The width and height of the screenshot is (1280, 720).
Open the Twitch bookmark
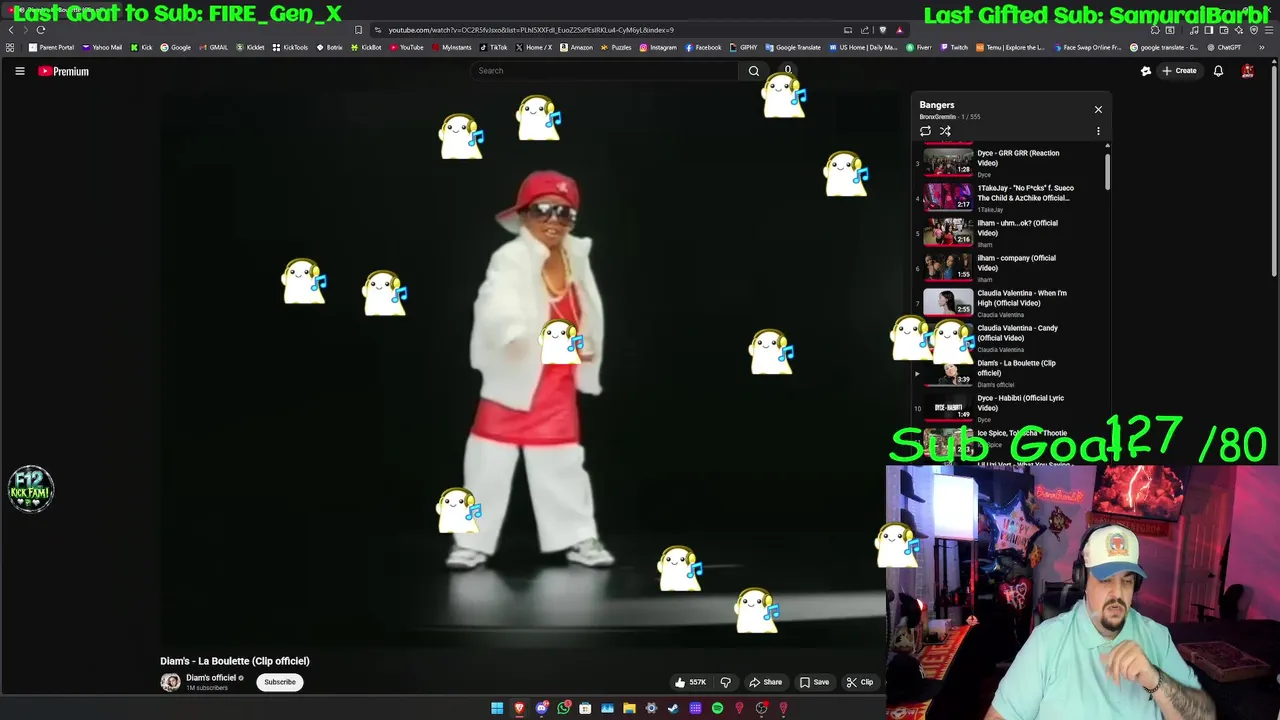click(x=954, y=47)
